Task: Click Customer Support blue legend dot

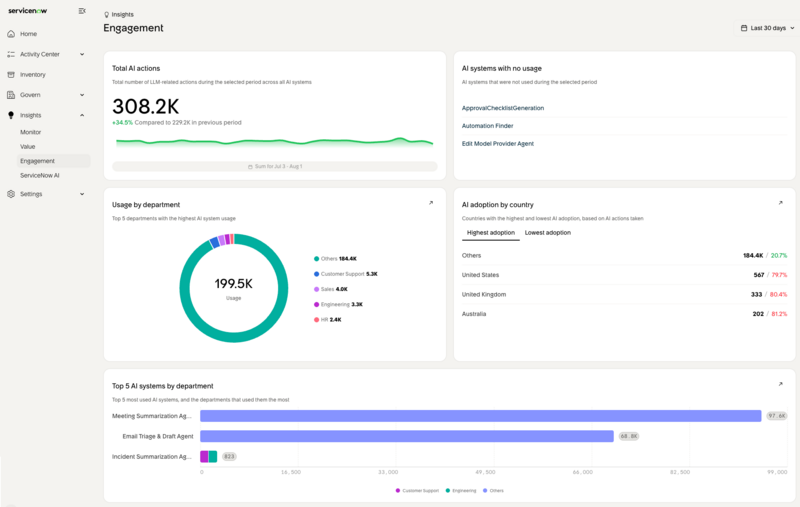Action: pyautogui.click(x=316, y=274)
